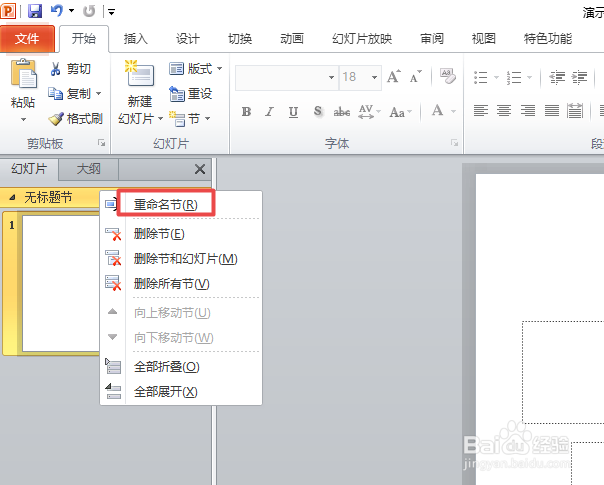Open the 版式 layout dropdown
604x485 pixels.
(x=196, y=69)
